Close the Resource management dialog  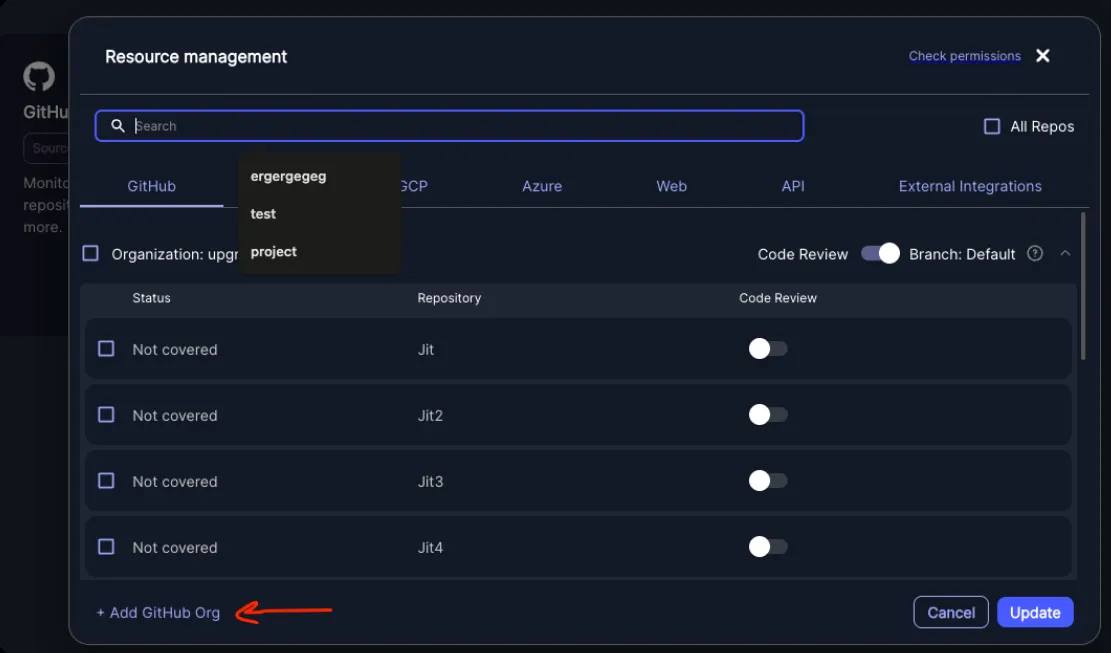[1042, 56]
